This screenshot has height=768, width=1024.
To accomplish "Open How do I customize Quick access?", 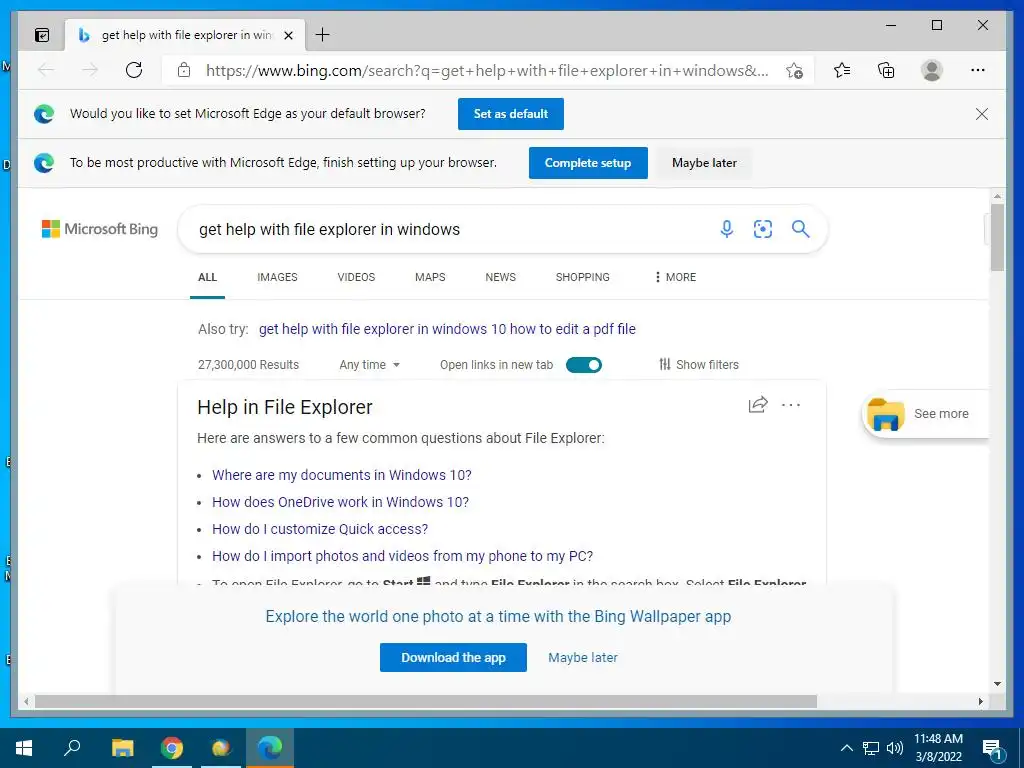I will pos(320,529).
